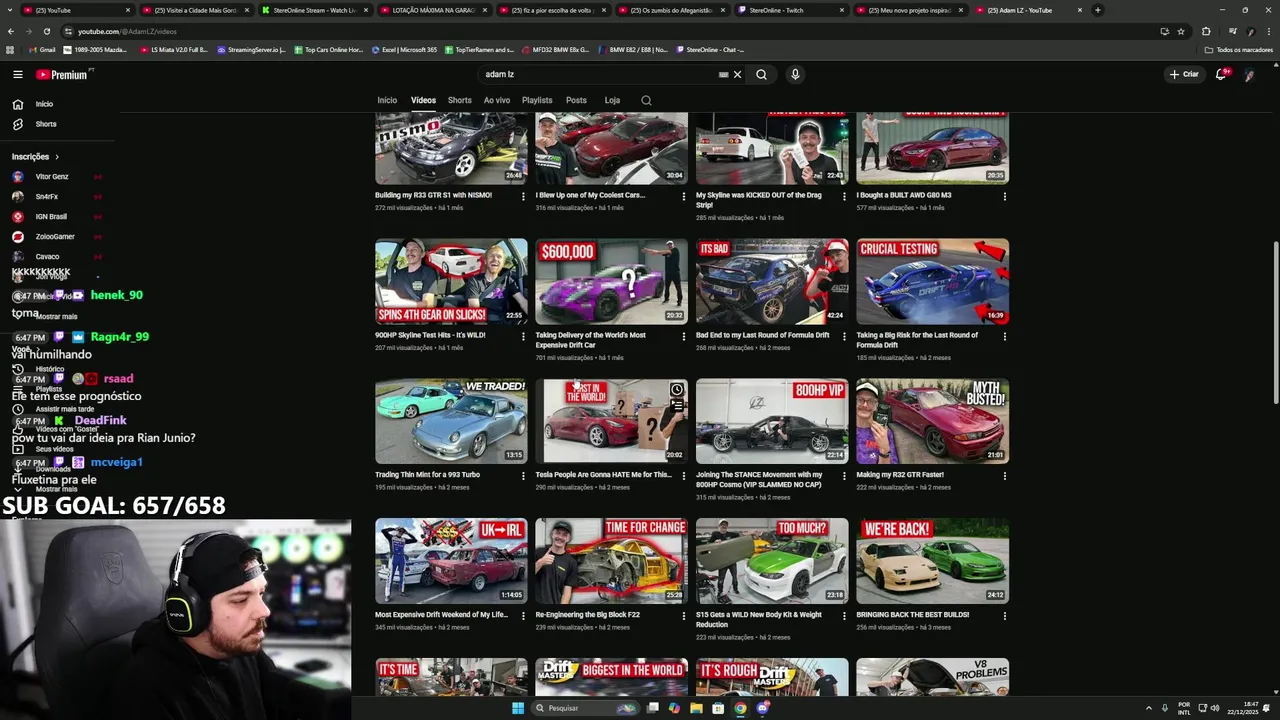1280x720 pixels.
Task: Open video title My Skyline was KICKED OUT
Action: (x=758, y=200)
